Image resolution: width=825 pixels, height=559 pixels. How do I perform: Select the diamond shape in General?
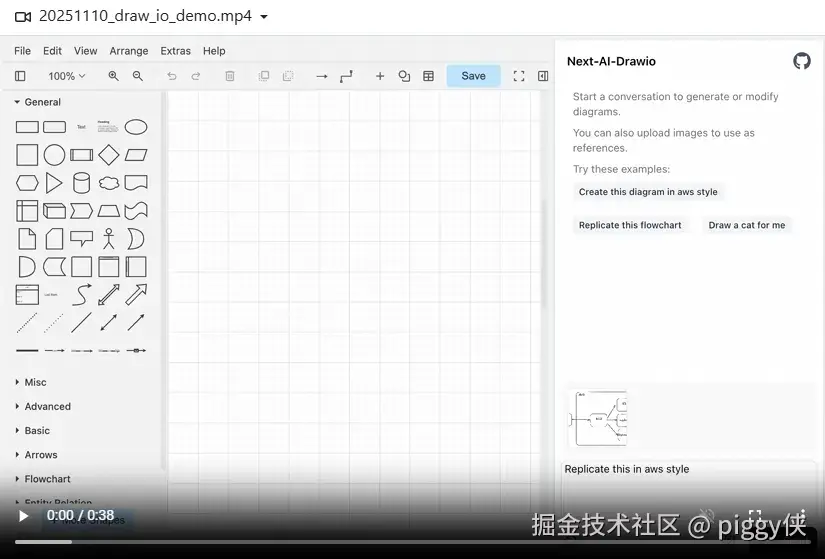(109, 155)
